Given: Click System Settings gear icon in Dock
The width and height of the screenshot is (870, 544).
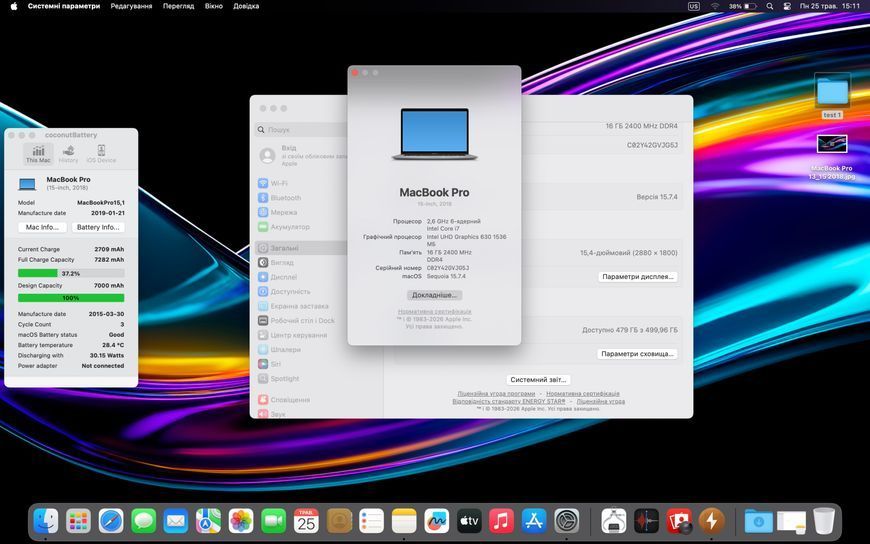Looking at the screenshot, I should [566, 521].
